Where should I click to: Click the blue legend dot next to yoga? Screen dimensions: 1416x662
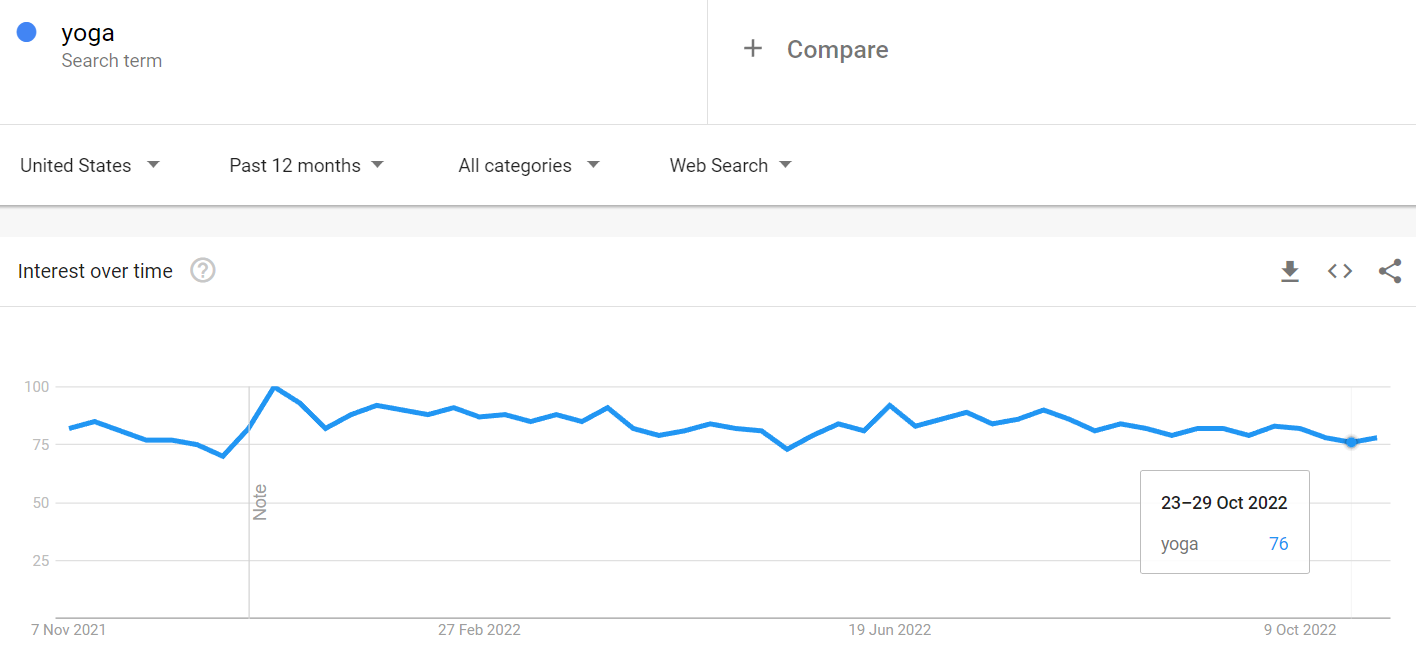(25, 31)
